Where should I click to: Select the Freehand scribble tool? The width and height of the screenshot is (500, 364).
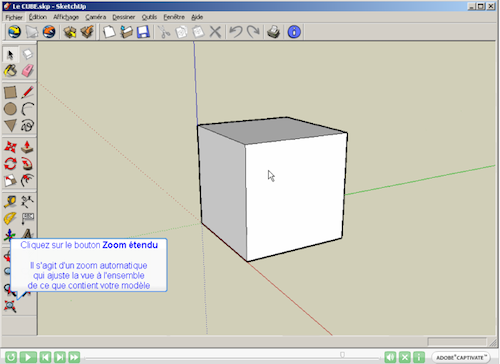(27, 126)
